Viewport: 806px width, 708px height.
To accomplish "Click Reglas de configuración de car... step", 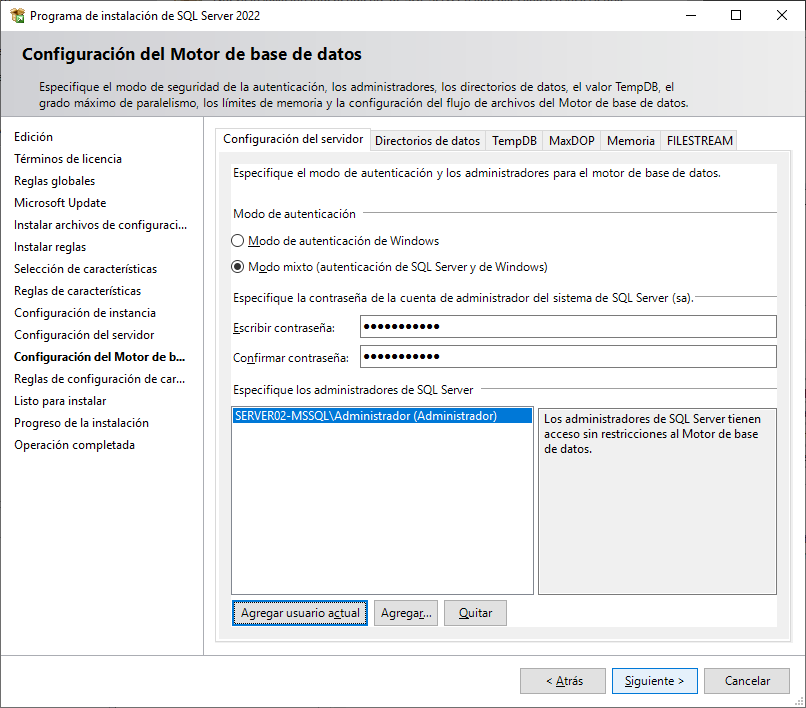I will click(99, 379).
